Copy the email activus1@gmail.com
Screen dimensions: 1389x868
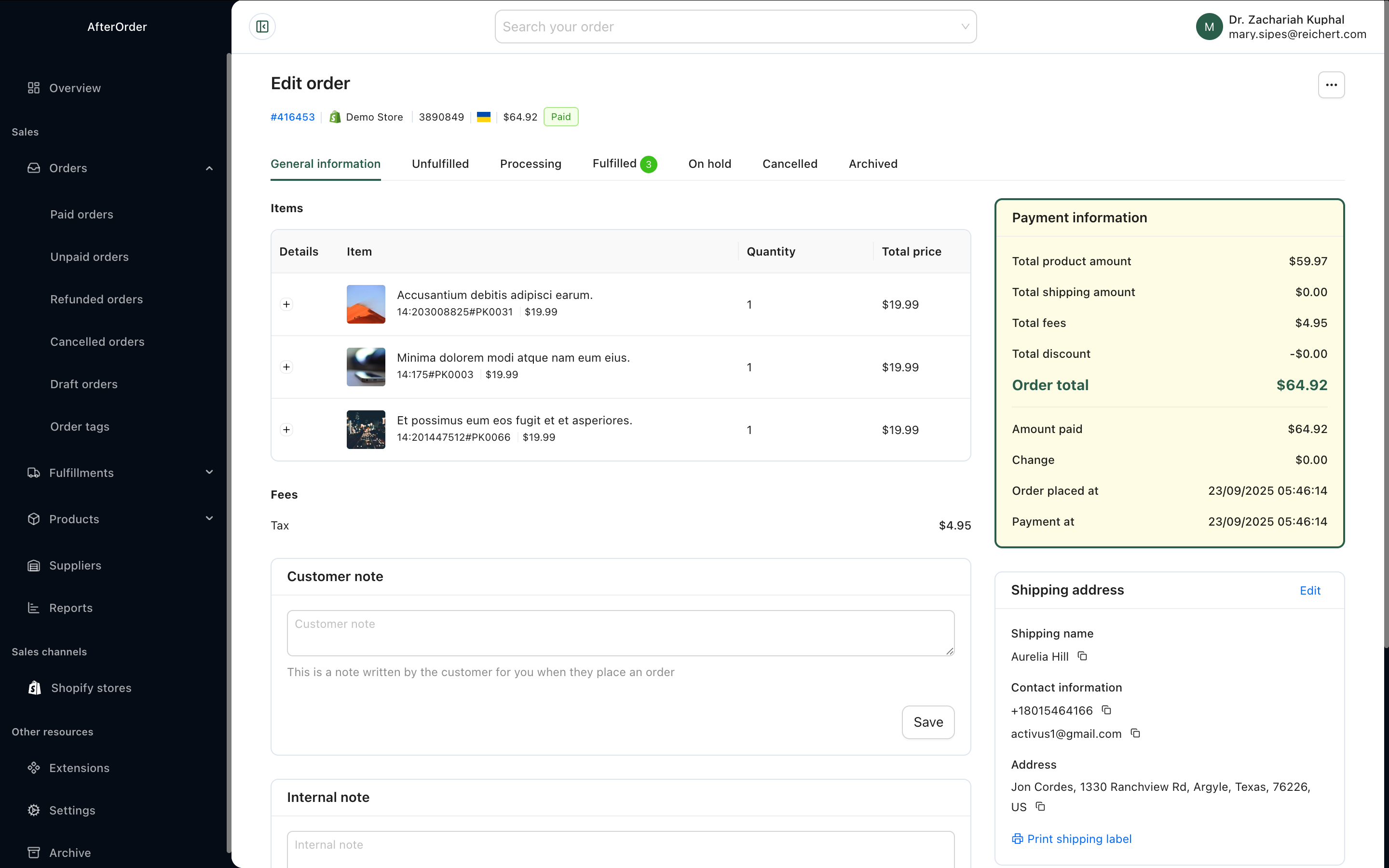click(1135, 733)
